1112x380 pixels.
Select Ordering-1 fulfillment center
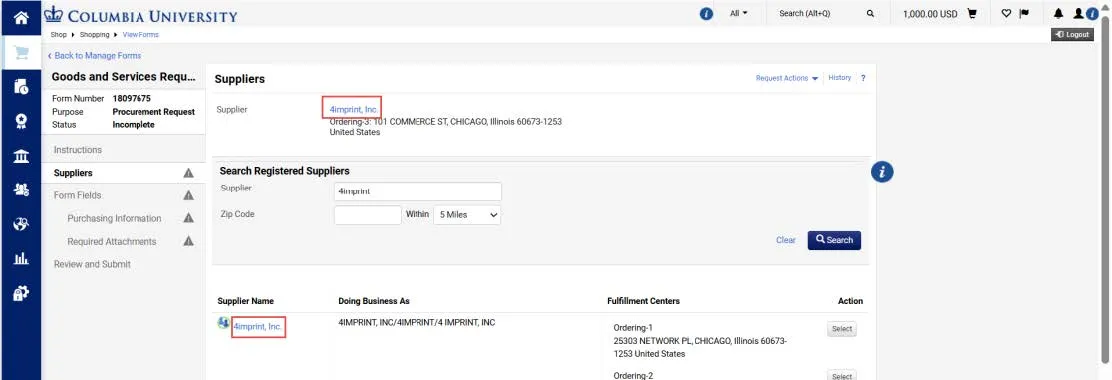coord(842,329)
